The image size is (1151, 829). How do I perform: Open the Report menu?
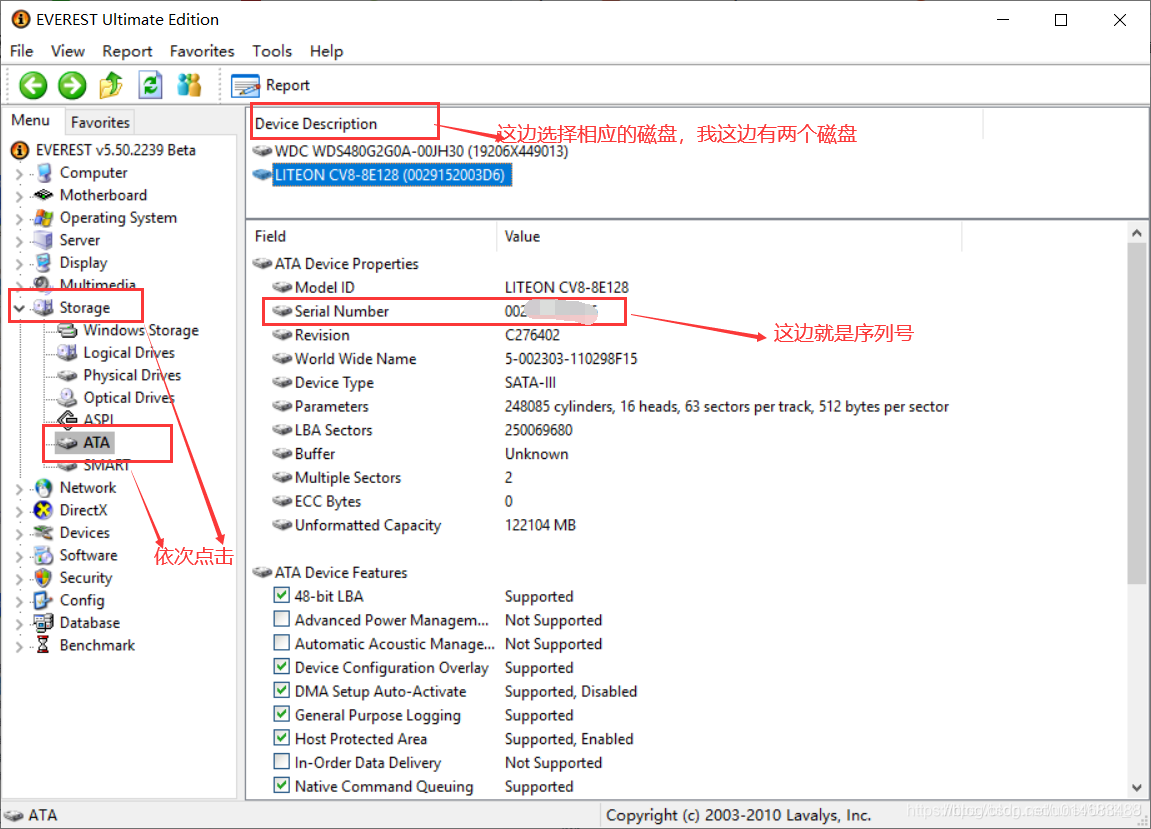pos(127,51)
